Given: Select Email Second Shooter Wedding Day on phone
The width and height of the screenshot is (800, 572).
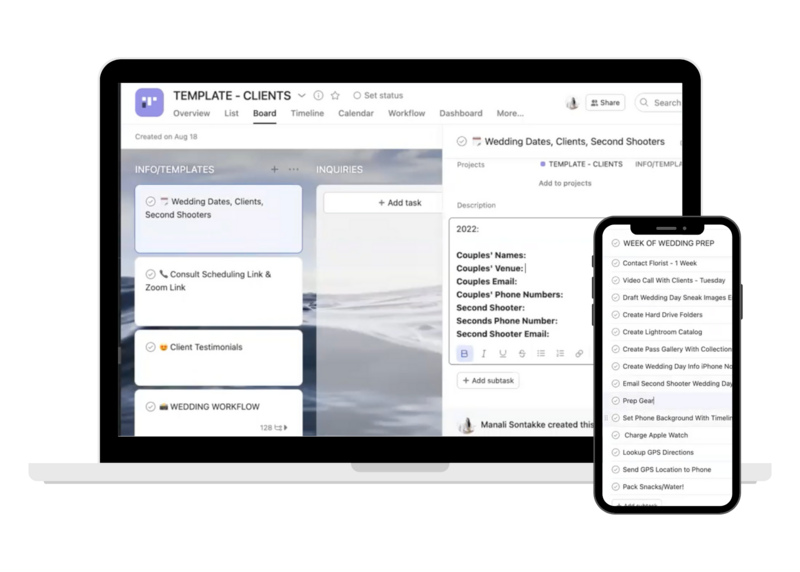Looking at the screenshot, I should click(x=677, y=384).
